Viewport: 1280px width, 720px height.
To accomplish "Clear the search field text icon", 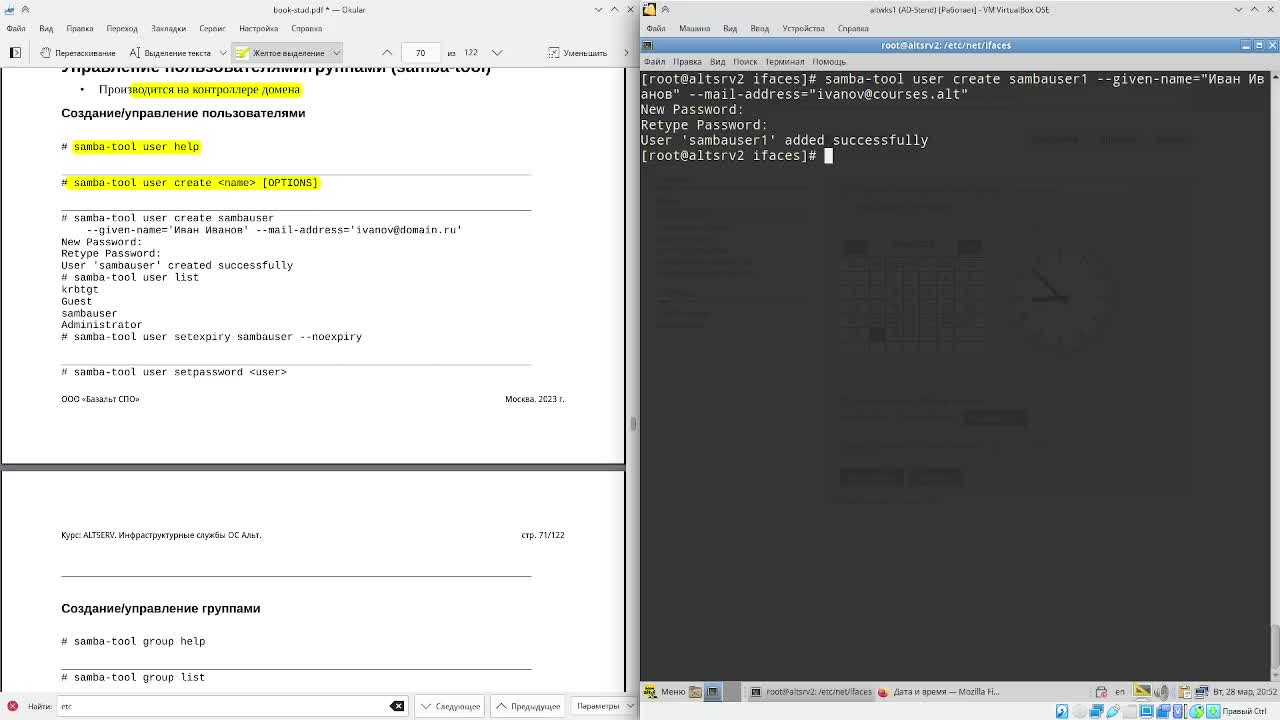I will (397, 706).
